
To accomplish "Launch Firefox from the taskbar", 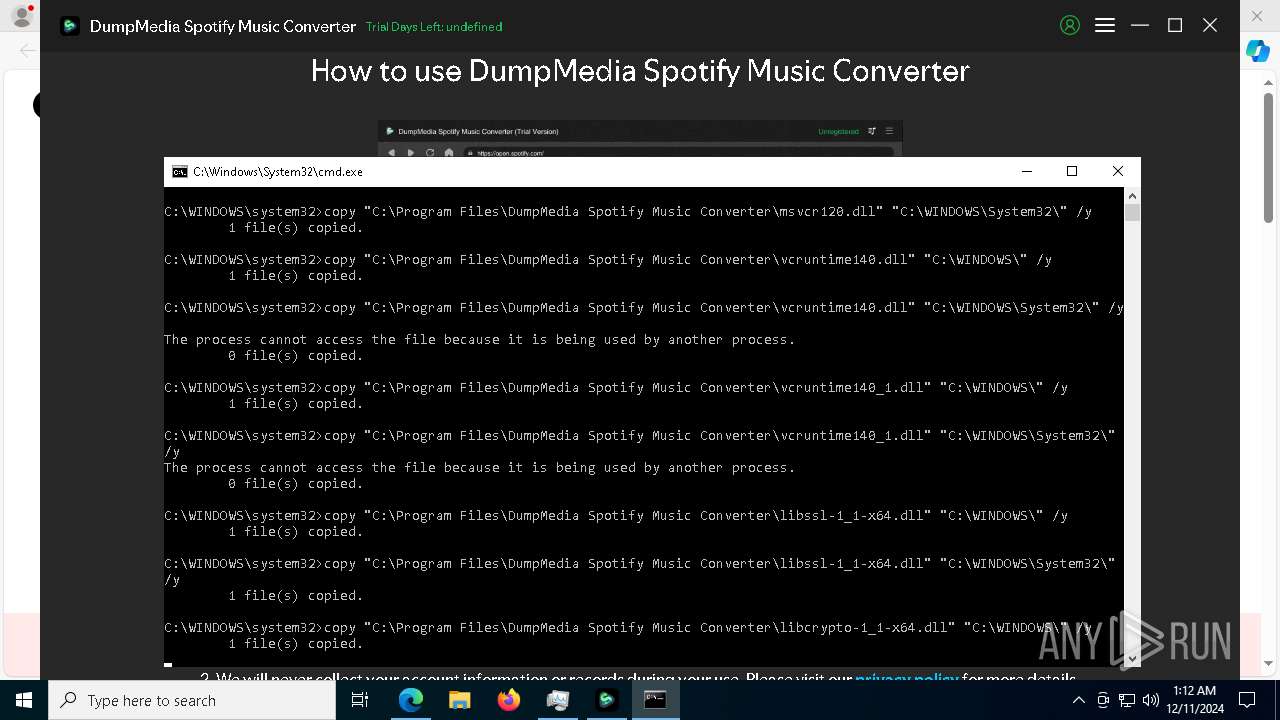I will [x=508, y=700].
